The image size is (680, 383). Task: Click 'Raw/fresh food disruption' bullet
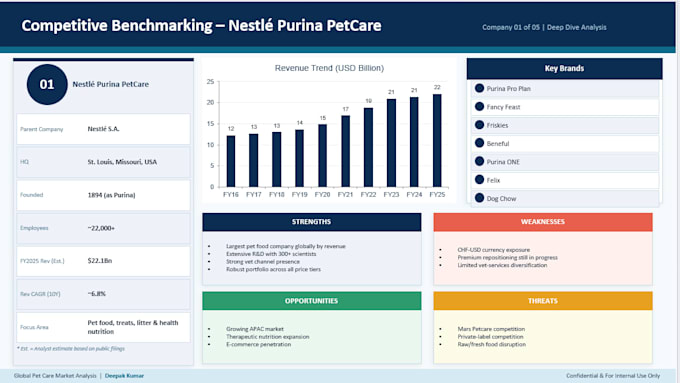(491, 344)
